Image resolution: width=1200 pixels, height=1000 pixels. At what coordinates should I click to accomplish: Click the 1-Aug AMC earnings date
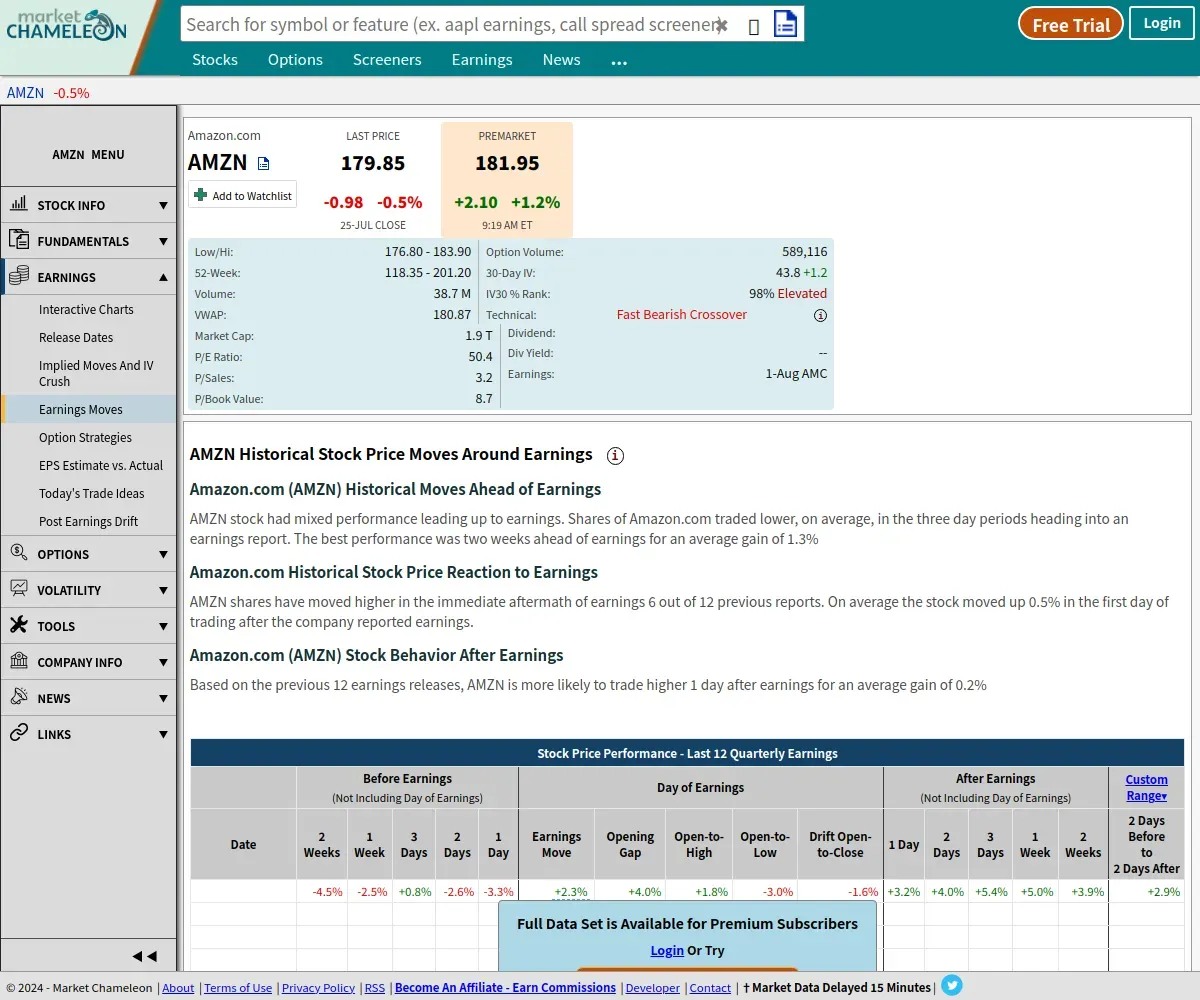click(x=796, y=374)
